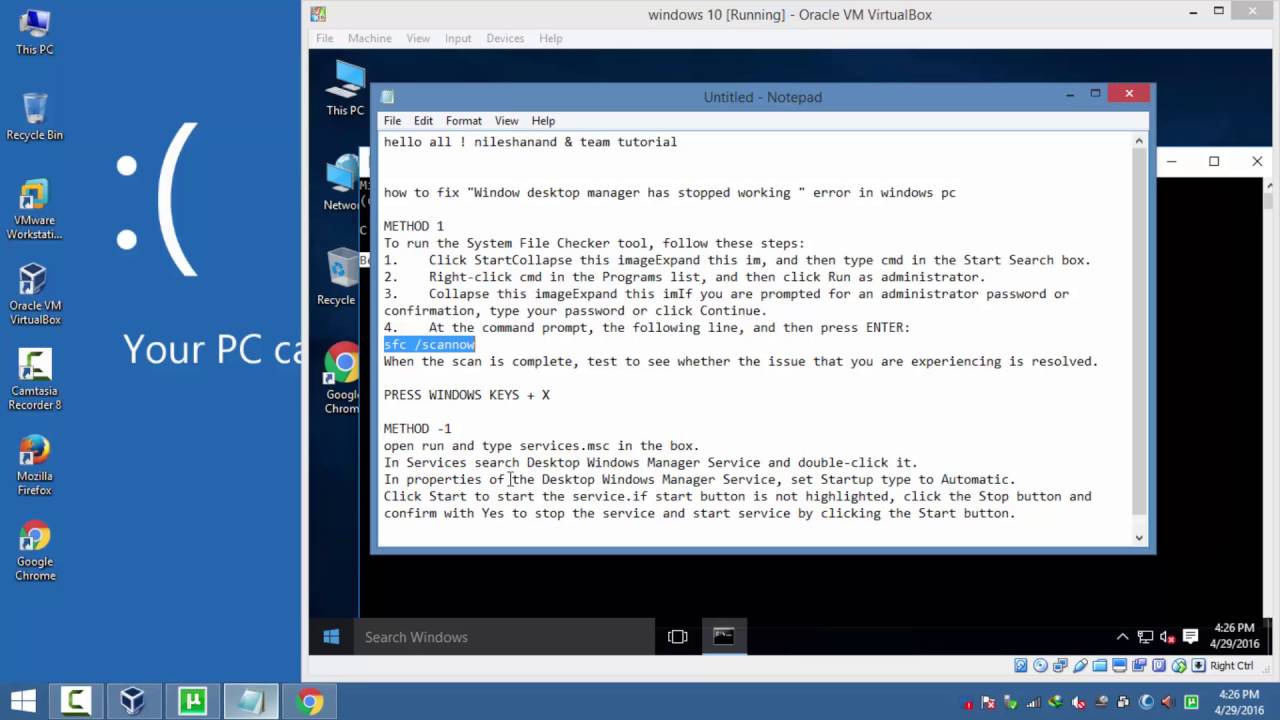1280x720 pixels.
Task: Open Notepad Format menu
Action: [463, 120]
